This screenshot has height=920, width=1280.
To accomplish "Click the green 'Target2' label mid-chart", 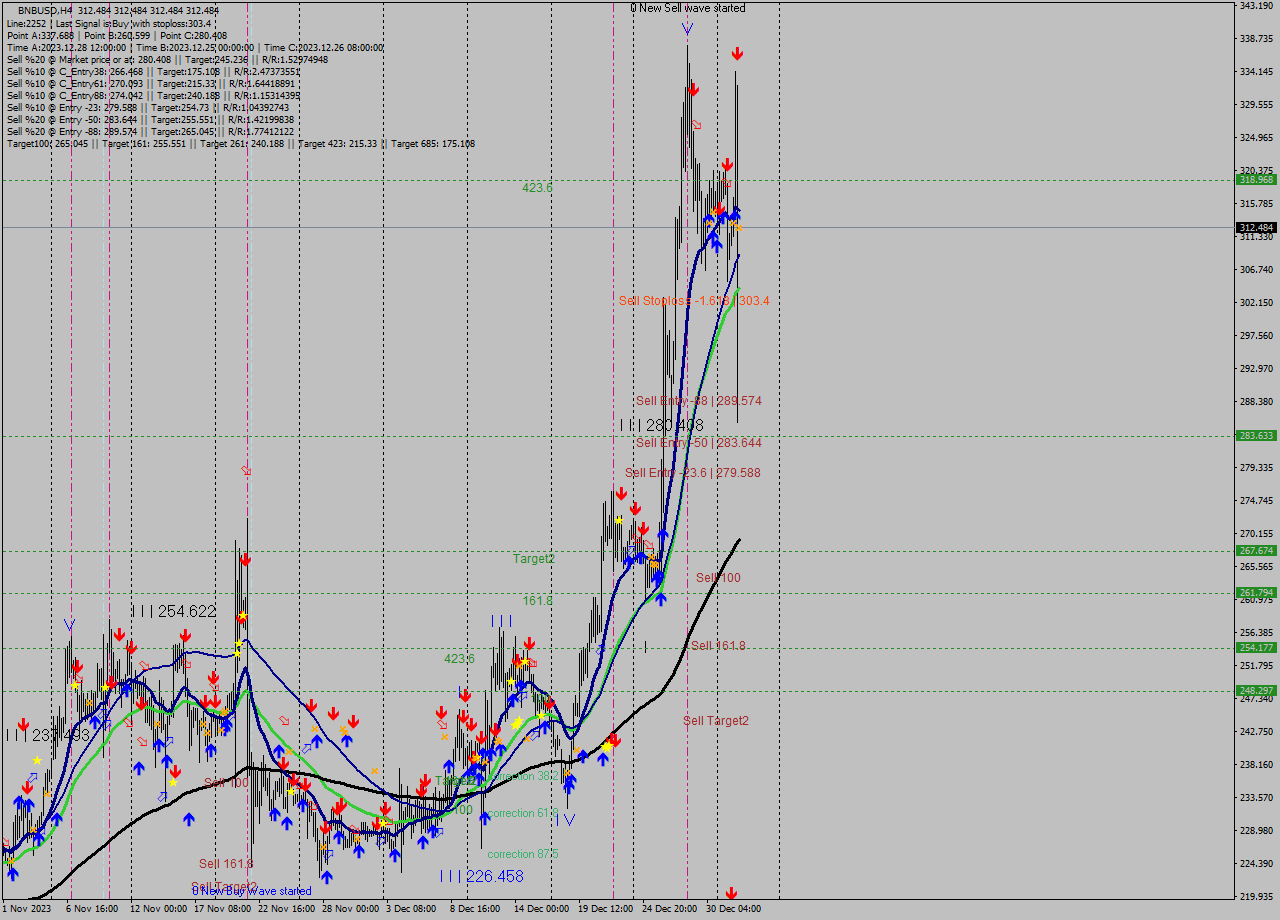I will (534, 559).
